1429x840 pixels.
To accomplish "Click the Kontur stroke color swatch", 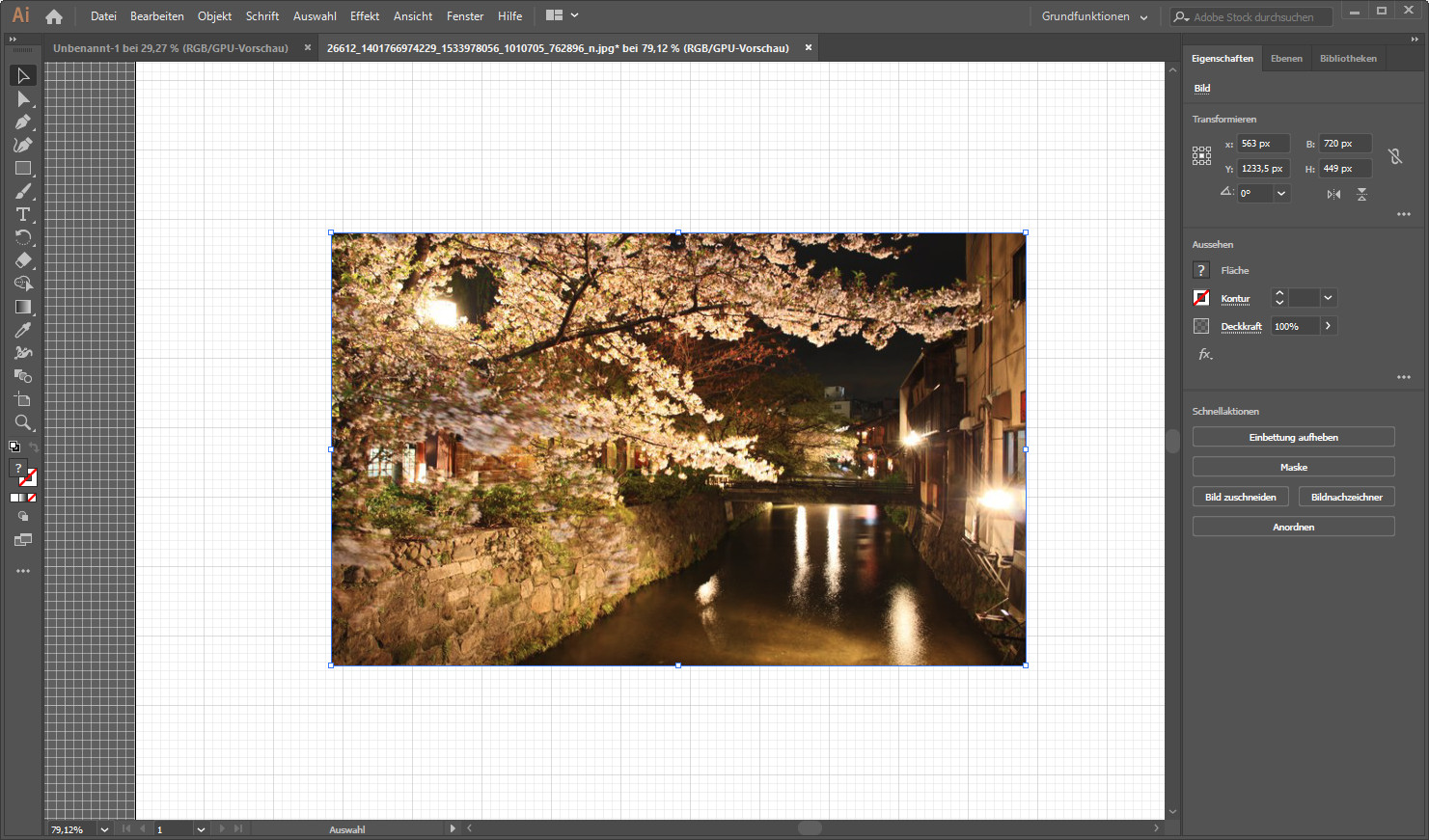I will pos(1201,298).
